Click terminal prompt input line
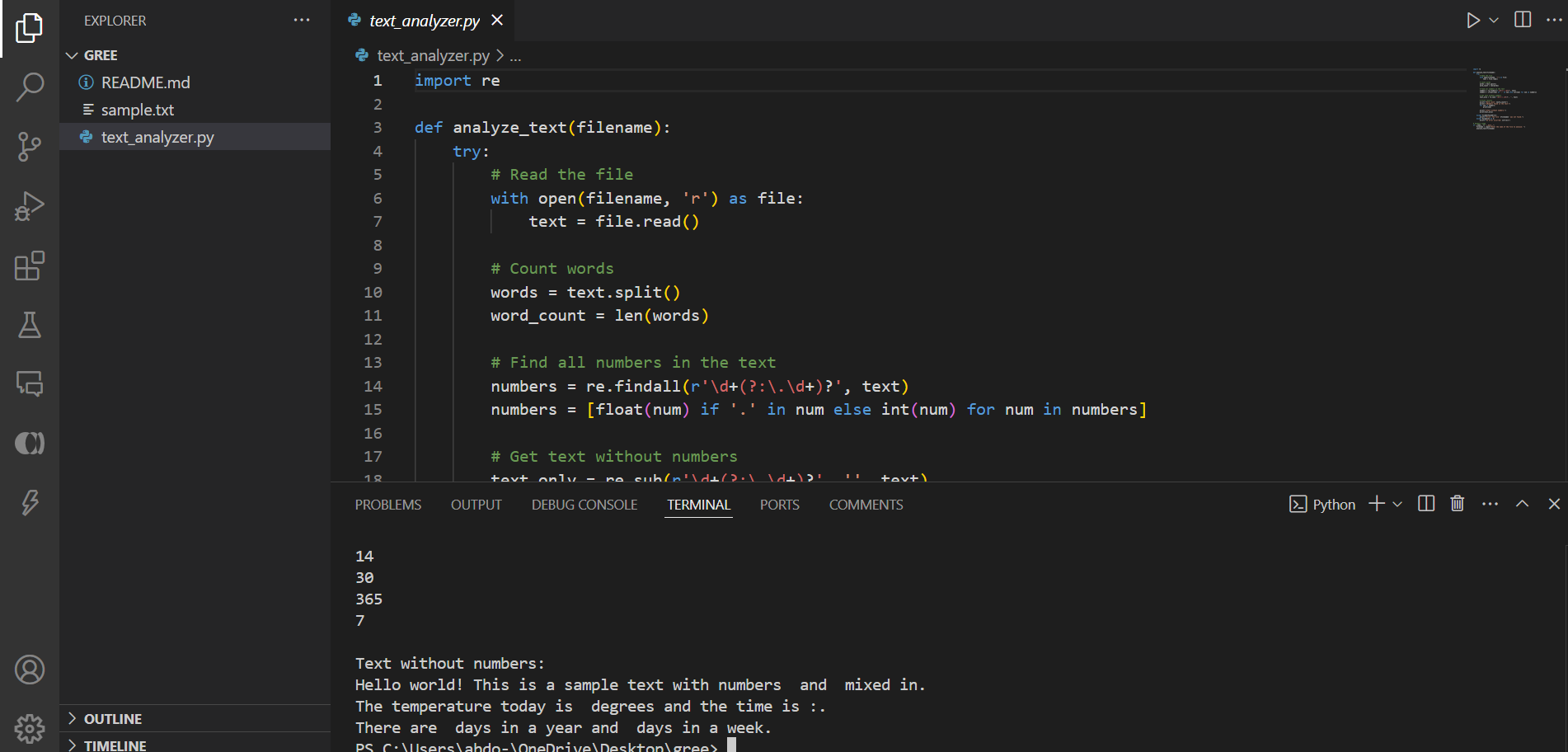Screen dimensions: 1568x752 pos(545,746)
